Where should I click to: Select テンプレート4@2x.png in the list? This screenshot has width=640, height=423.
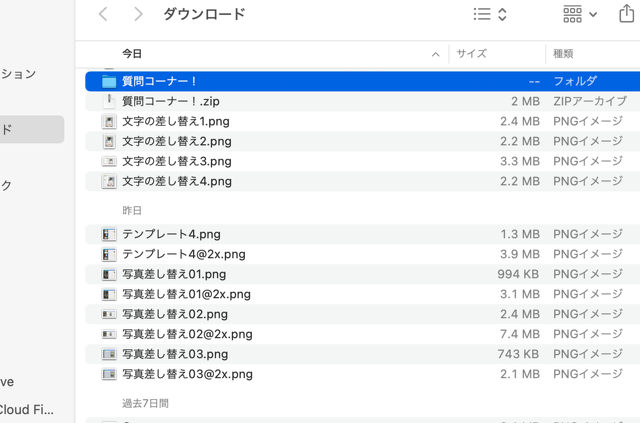[x=184, y=254]
